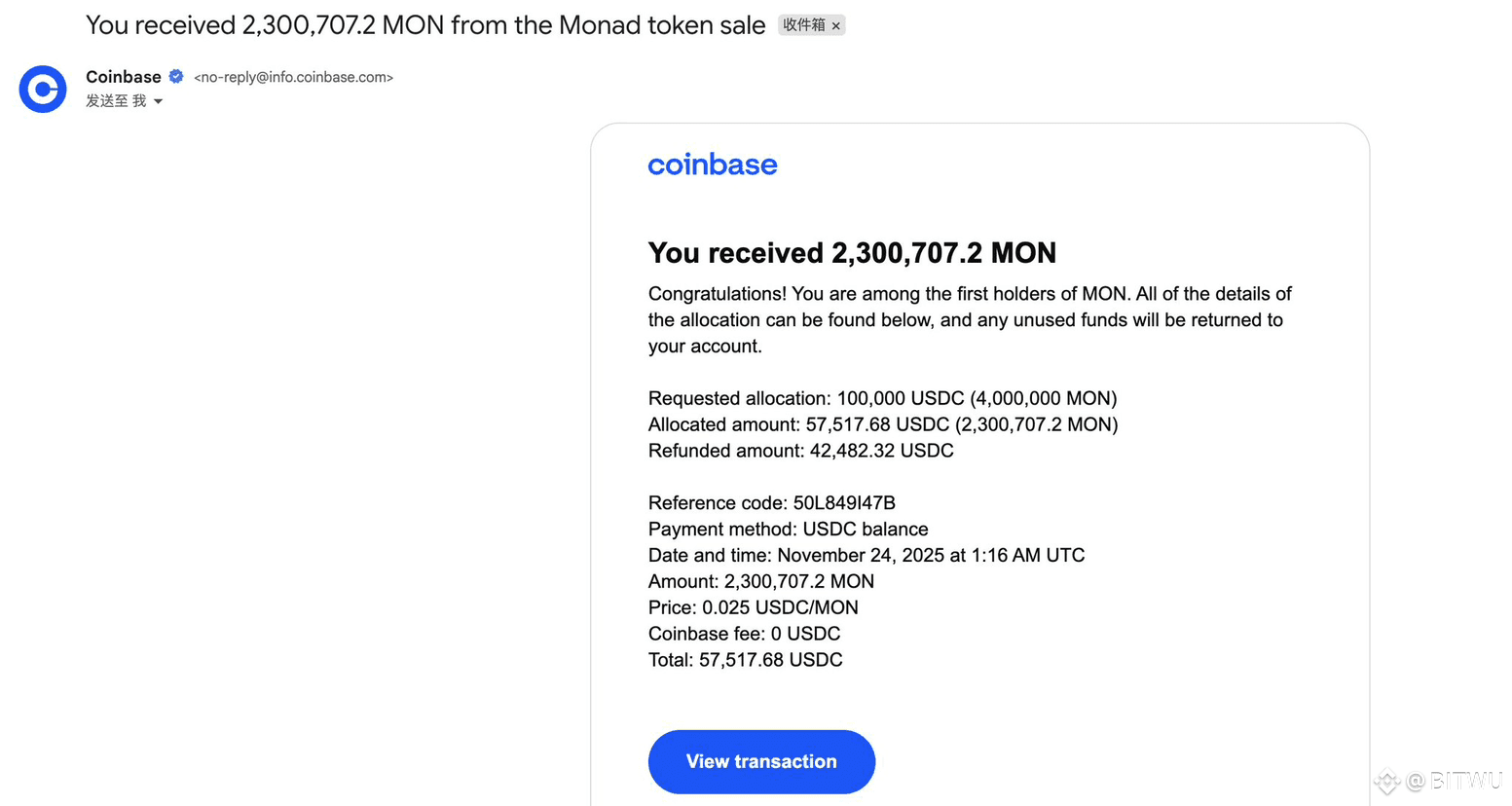Screen dimensions: 1512x806
Task: Click the reference code 50L849I47B
Action: [x=844, y=503]
